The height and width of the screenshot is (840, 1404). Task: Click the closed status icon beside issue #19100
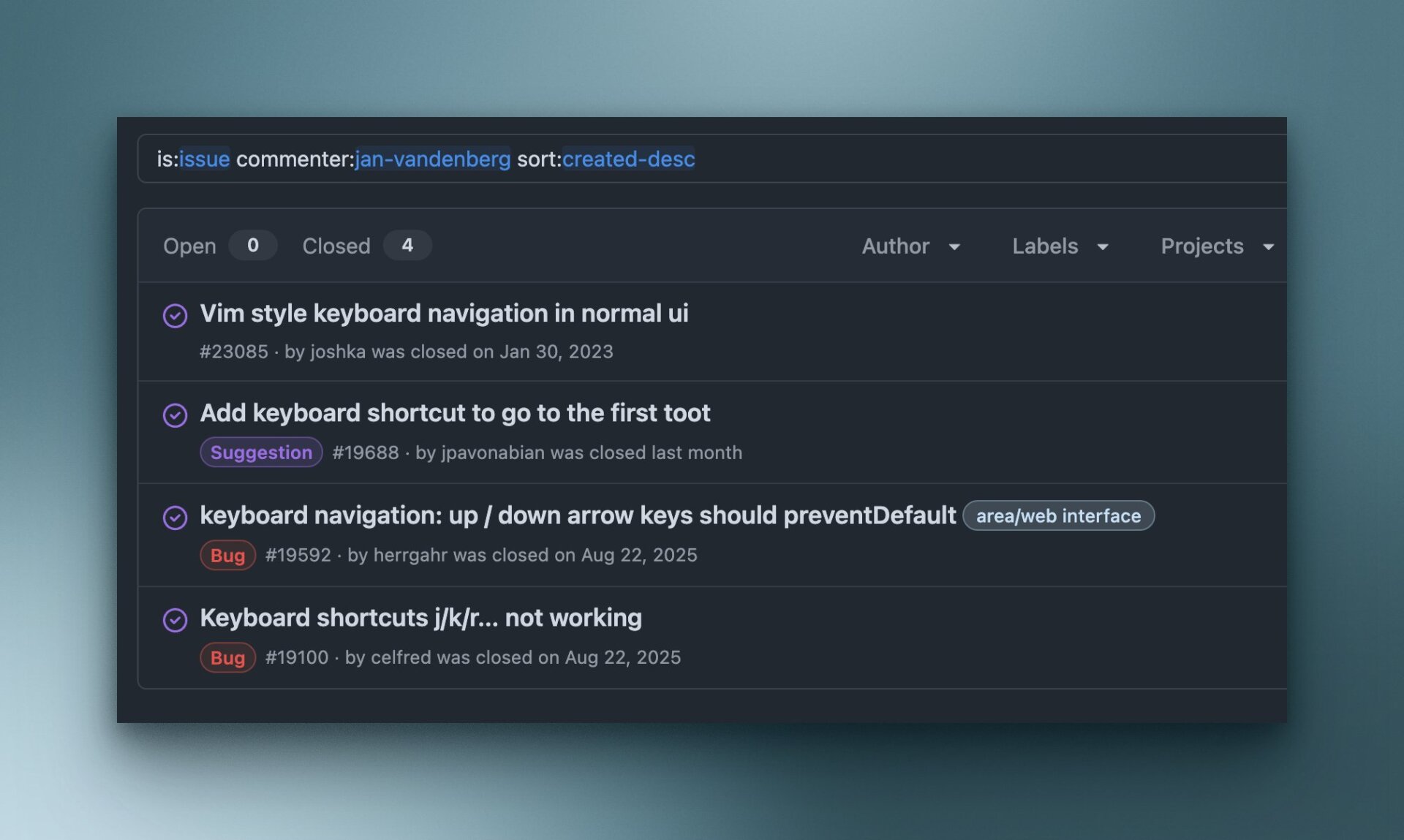[175, 620]
